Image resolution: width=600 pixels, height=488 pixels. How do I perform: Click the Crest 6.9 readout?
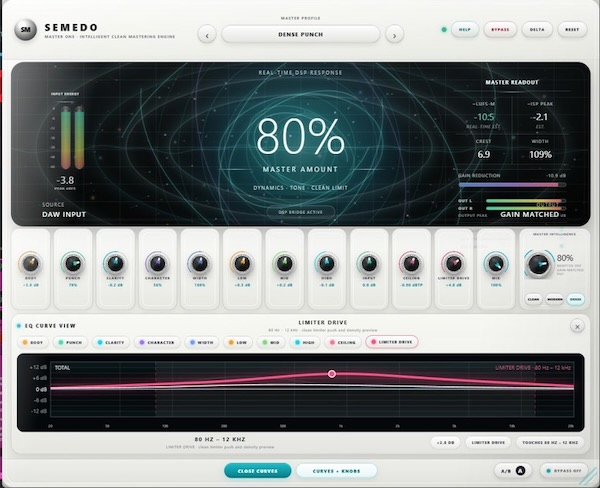pyautogui.click(x=483, y=154)
